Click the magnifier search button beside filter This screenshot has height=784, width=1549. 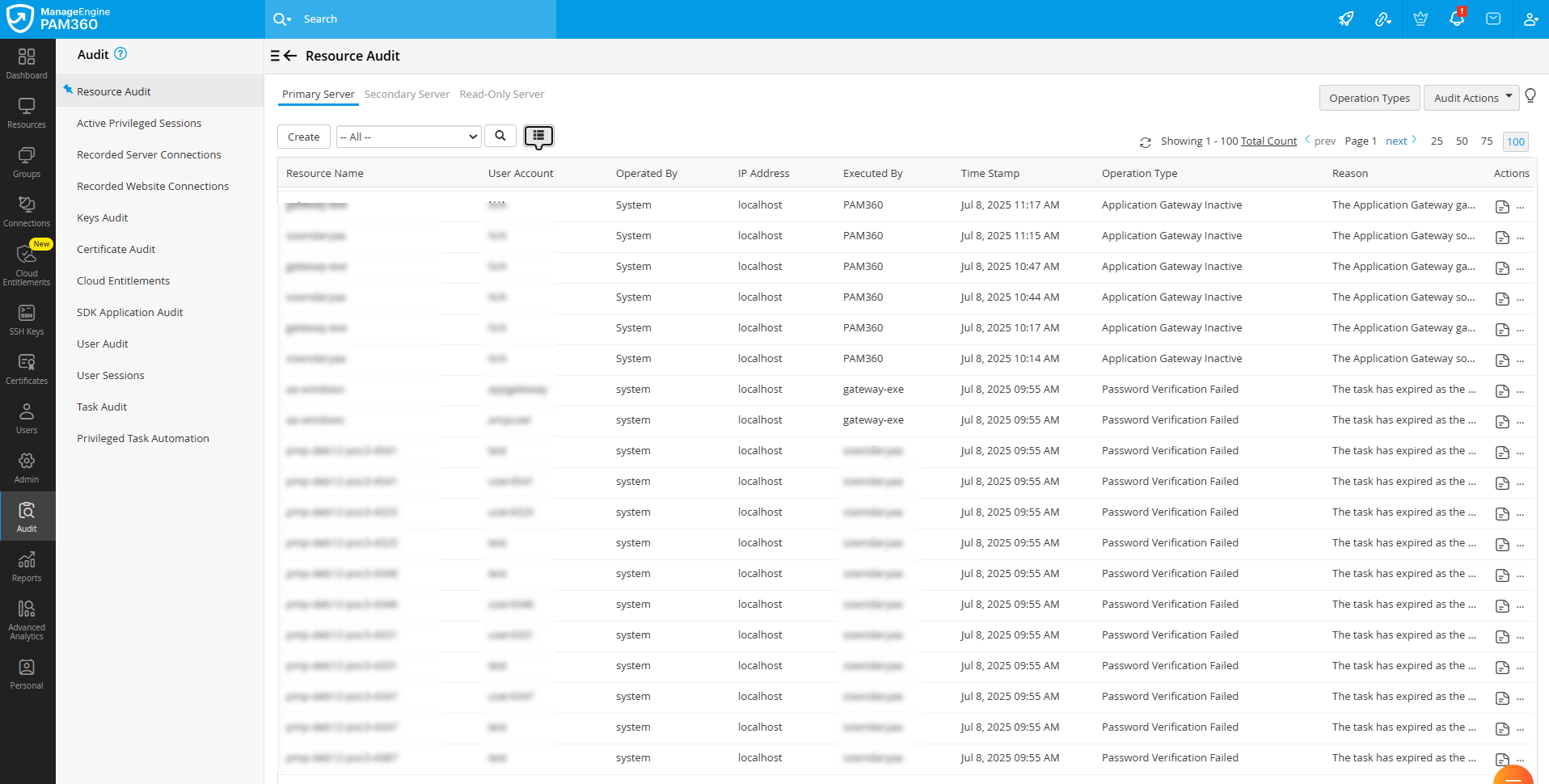coord(500,136)
